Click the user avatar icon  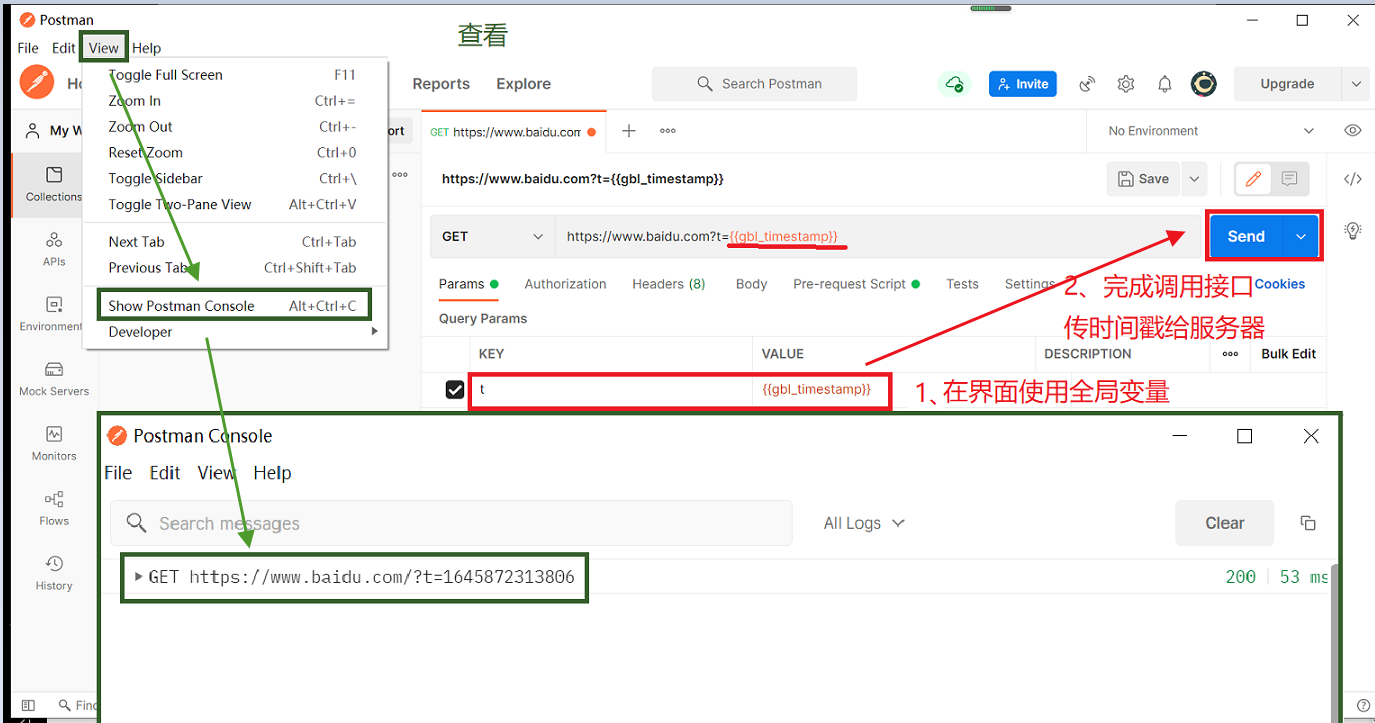pyautogui.click(x=1204, y=84)
